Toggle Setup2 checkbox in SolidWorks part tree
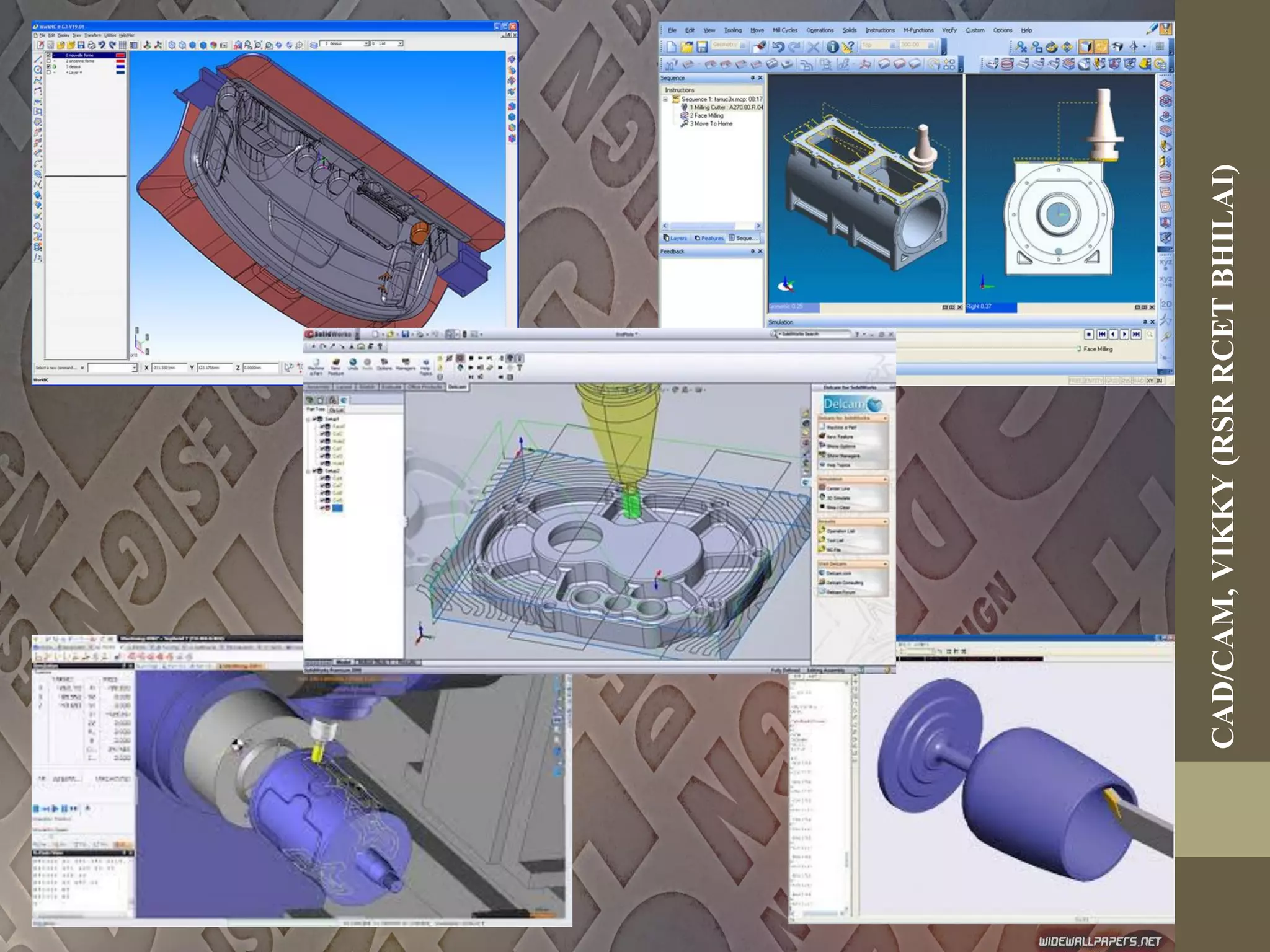This screenshot has height=952, width=1270. [314, 471]
